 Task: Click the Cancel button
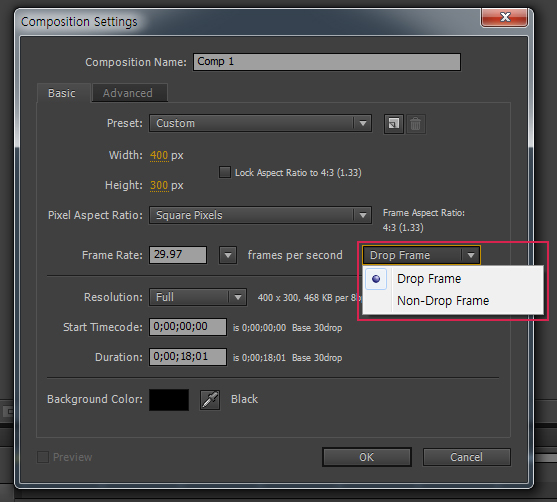pyautogui.click(x=467, y=457)
